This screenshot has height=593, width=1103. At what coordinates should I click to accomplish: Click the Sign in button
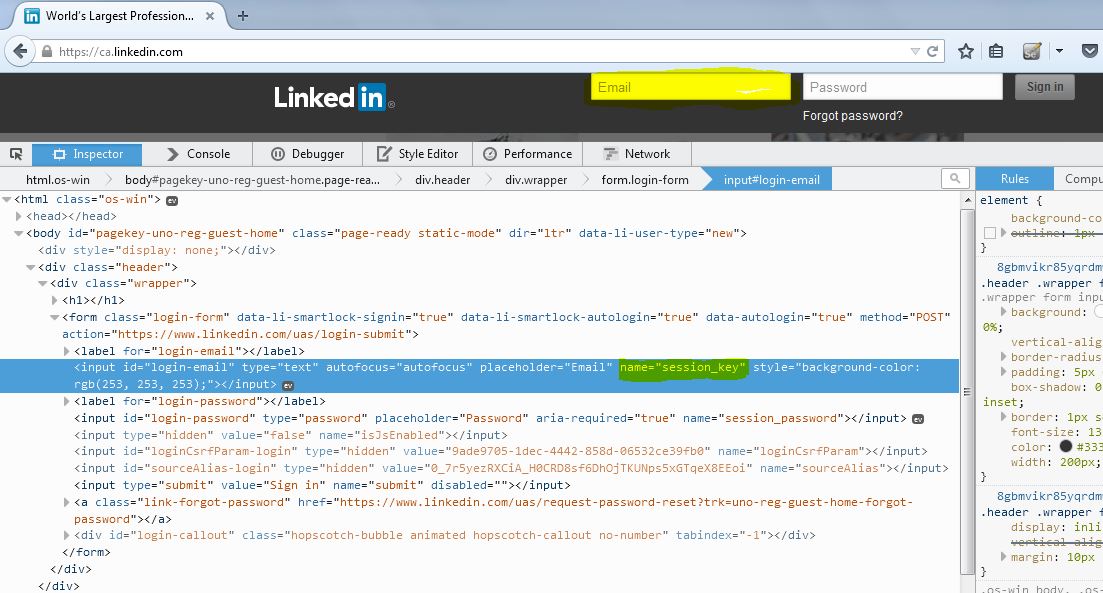pos(1044,87)
